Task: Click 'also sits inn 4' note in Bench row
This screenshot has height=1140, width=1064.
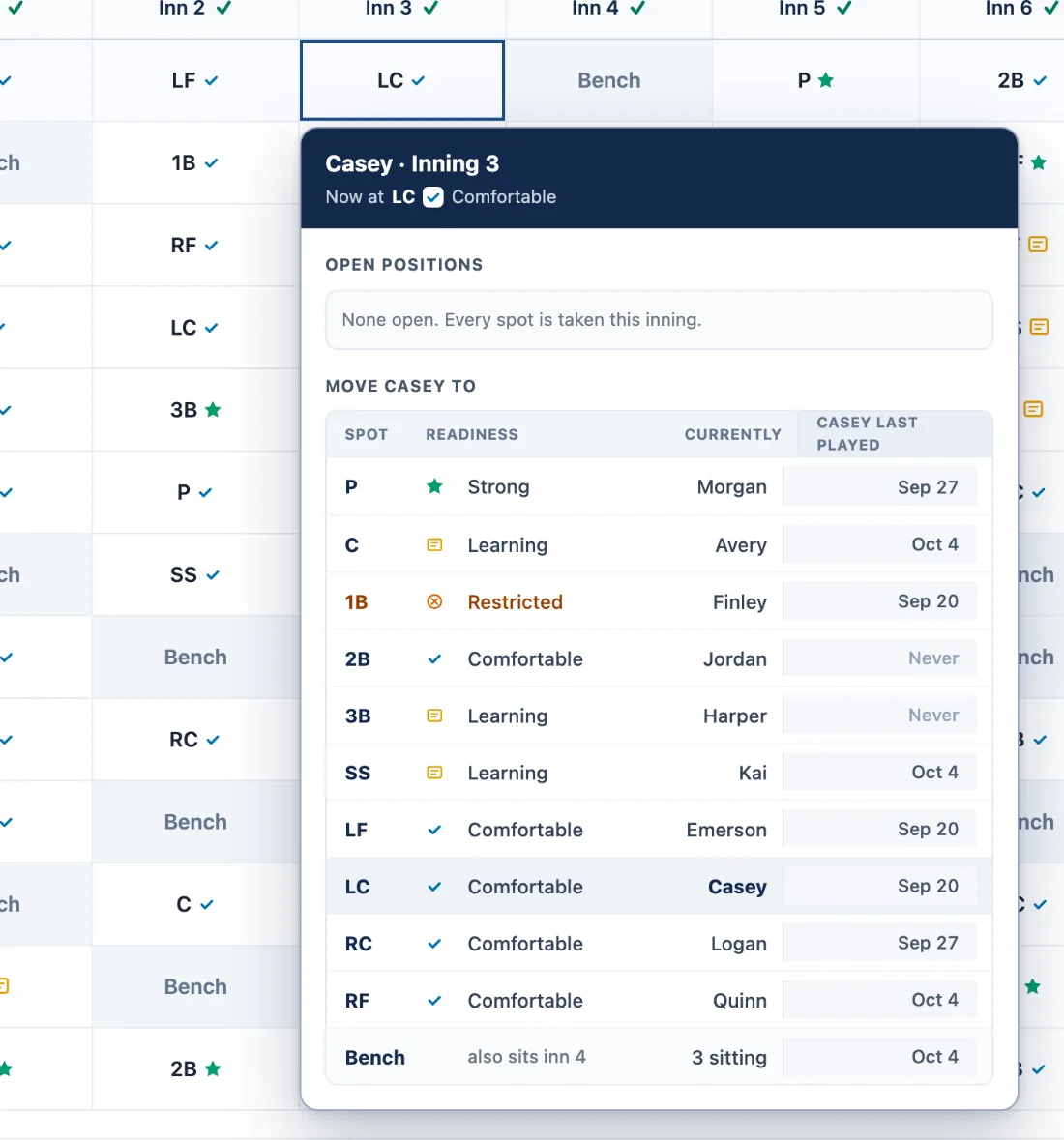Action: [526, 1057]
